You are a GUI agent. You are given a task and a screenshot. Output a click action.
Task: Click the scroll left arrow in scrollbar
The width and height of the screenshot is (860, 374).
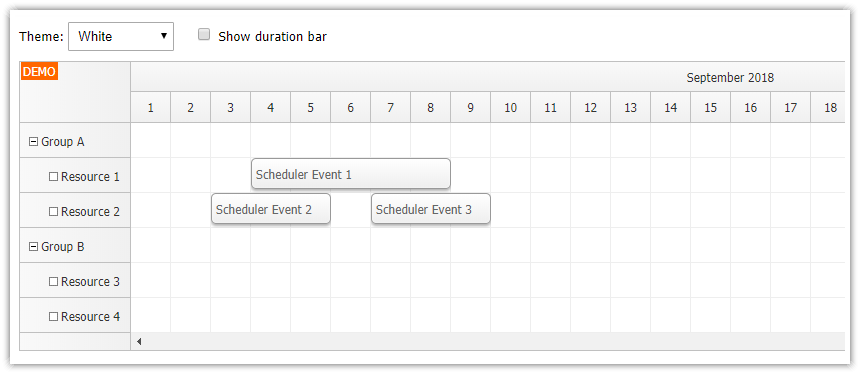tap(139, 342)
